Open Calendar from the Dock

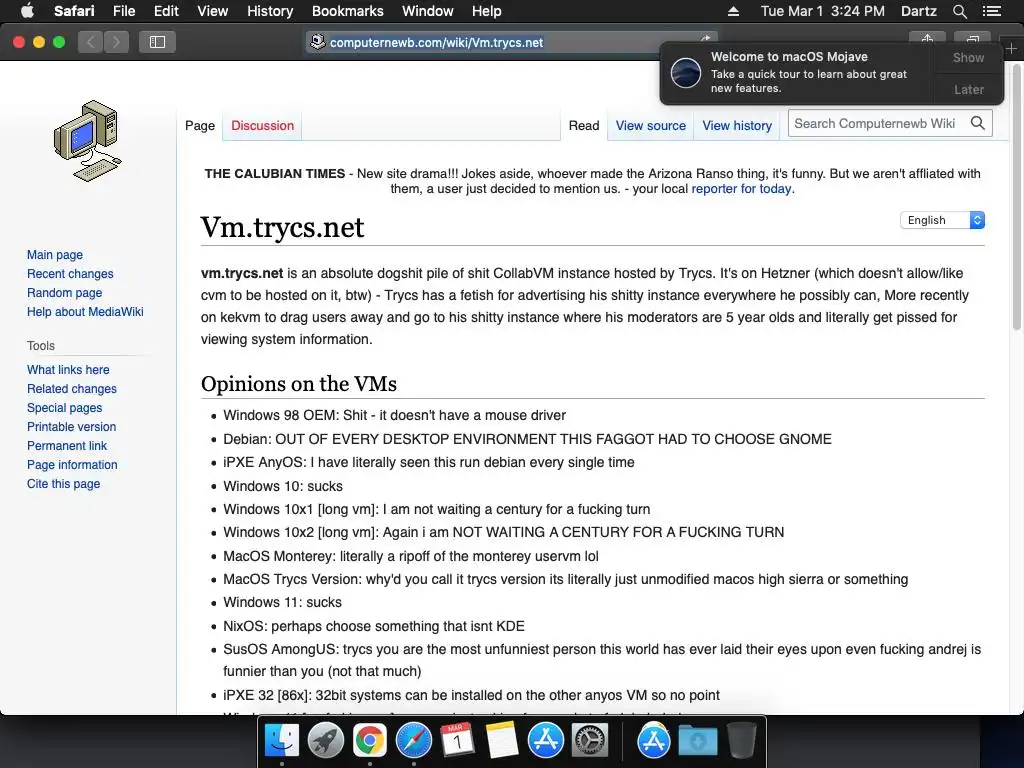pyautogui.click(x=457, y=741)
